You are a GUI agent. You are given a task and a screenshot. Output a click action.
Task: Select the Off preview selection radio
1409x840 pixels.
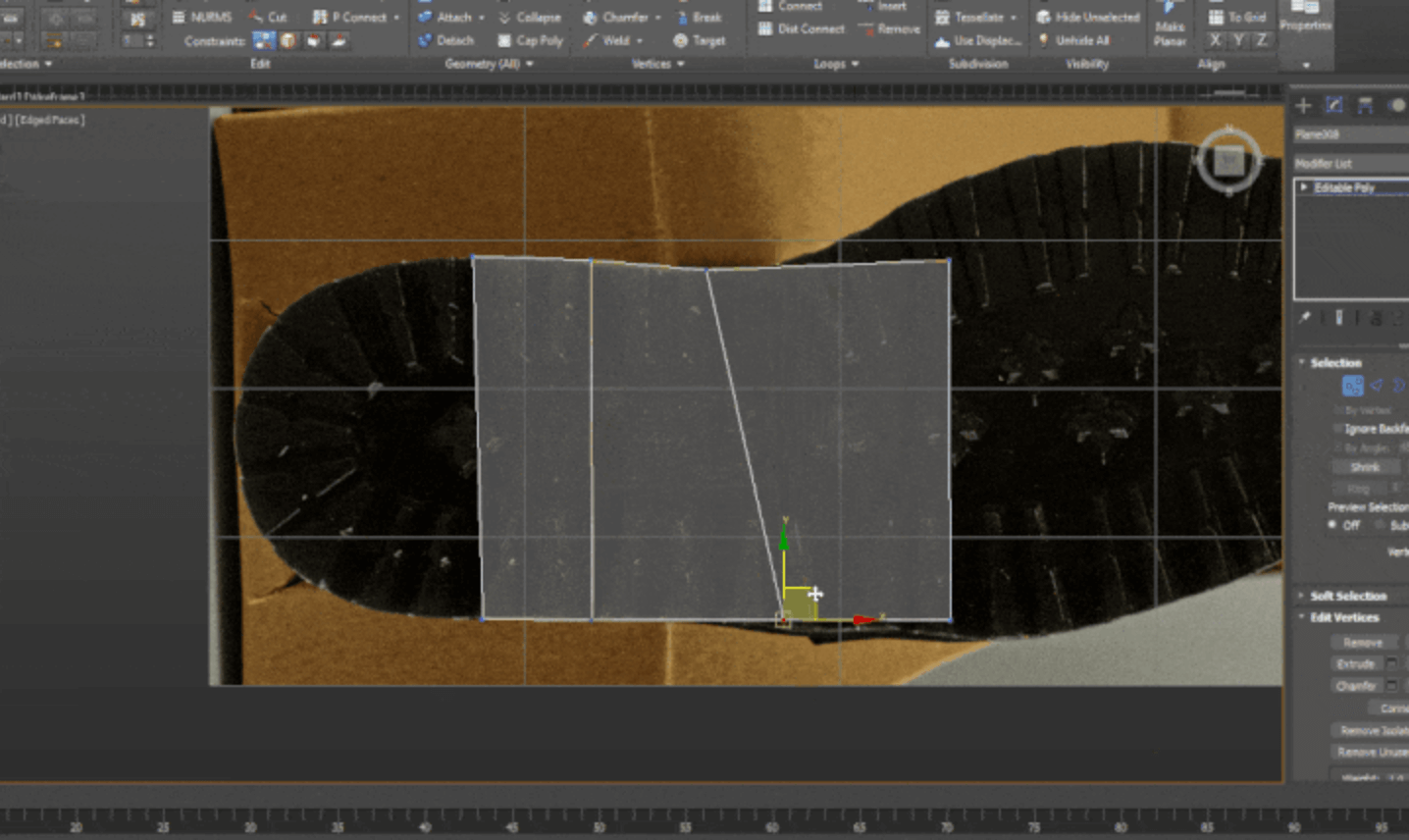[x=1332, y=525]
